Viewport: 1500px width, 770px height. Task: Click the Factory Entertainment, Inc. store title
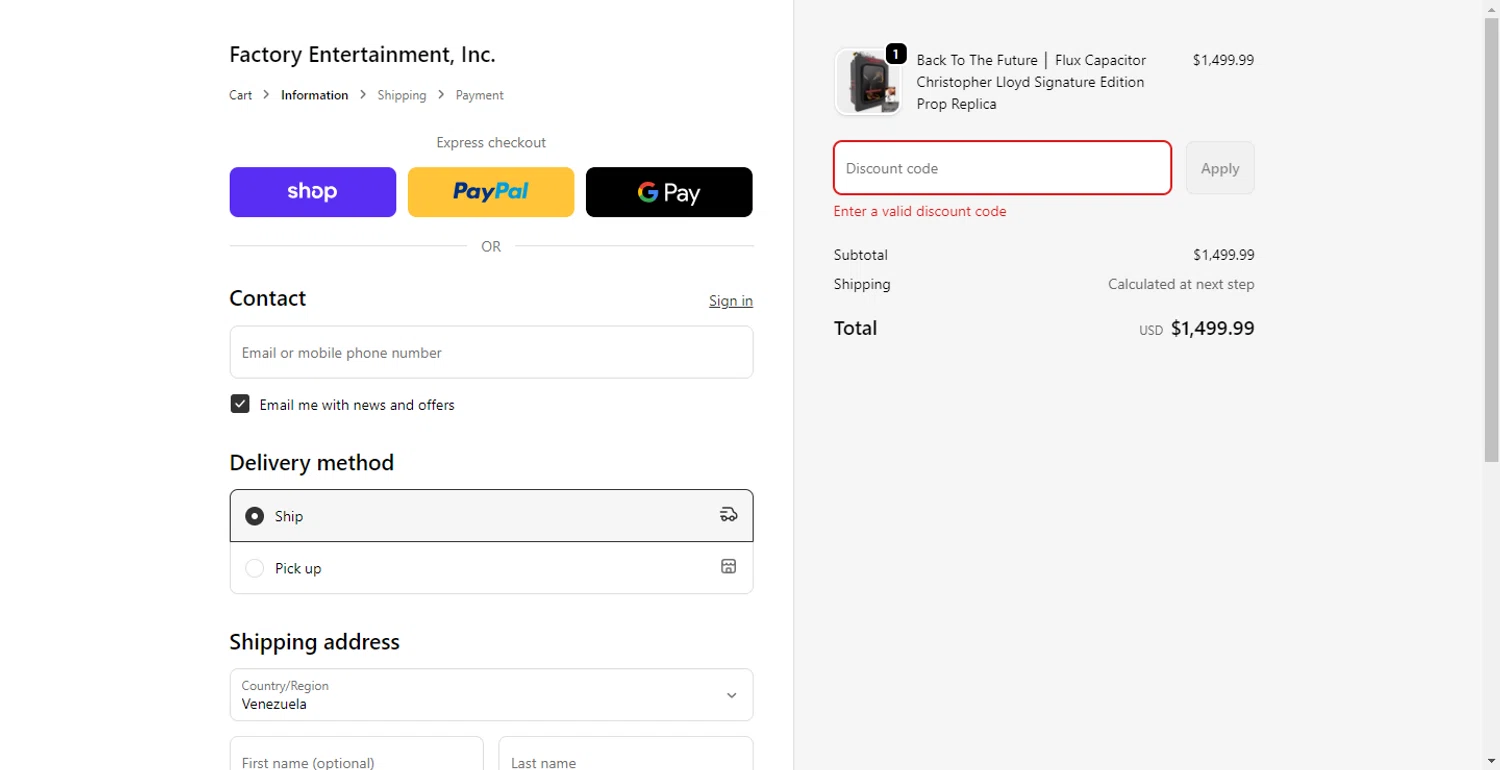[362, 55]
